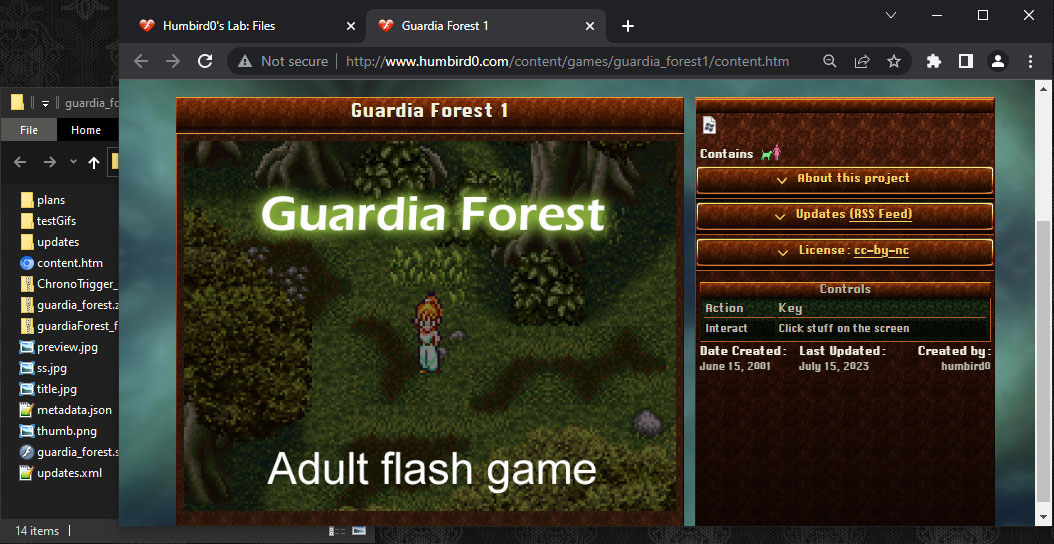Open the Chrome profile avatar icon

point(998,61)
